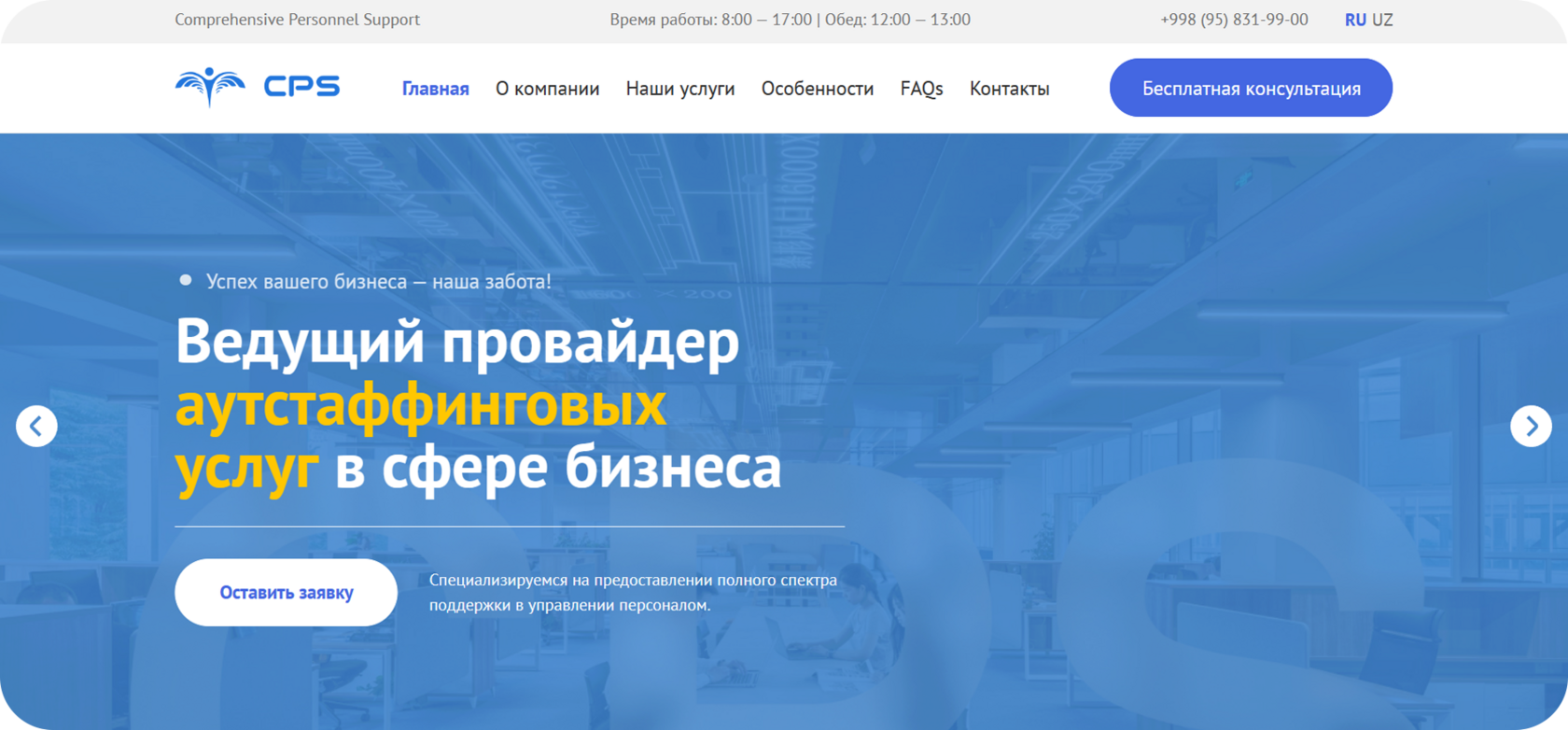Viewport: 1568px width, 730px height.
Task: Click the Время работы hours text
Action: click(790, 20)
